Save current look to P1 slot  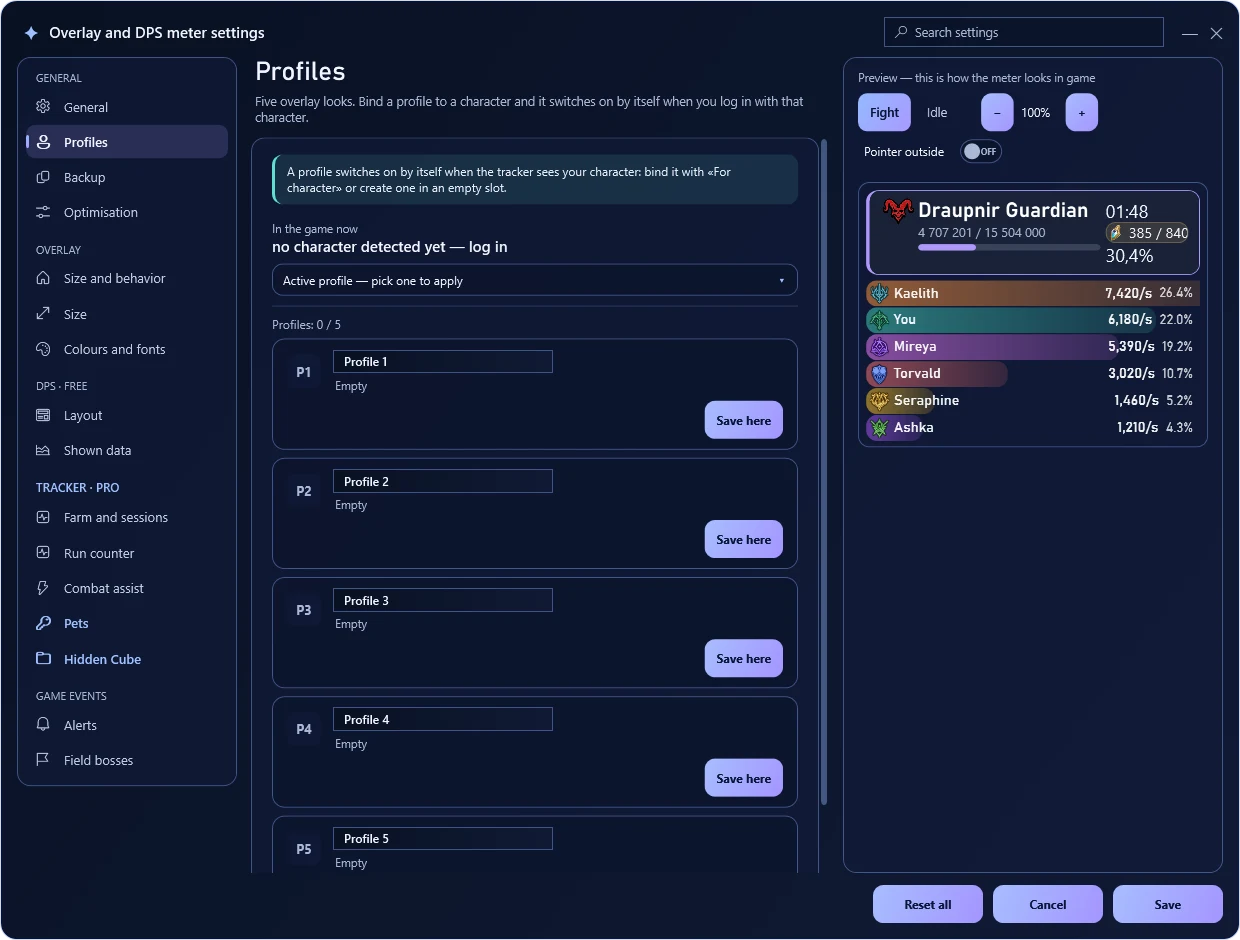pyautogui.click(x=744, y=420)
